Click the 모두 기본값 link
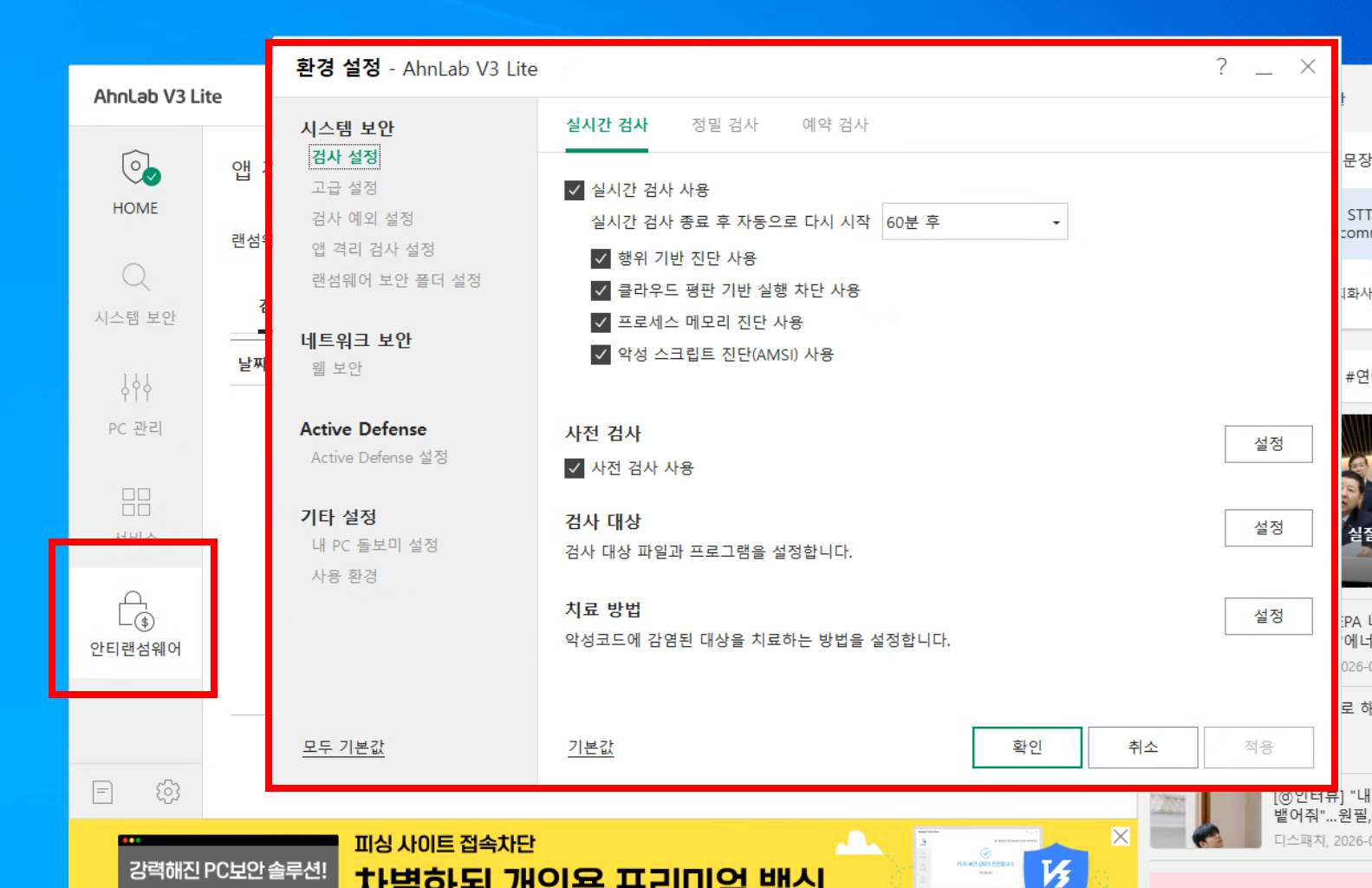The height and width of the screenshot is (888, 1372). pyautogui.click(x=343, y=748)
